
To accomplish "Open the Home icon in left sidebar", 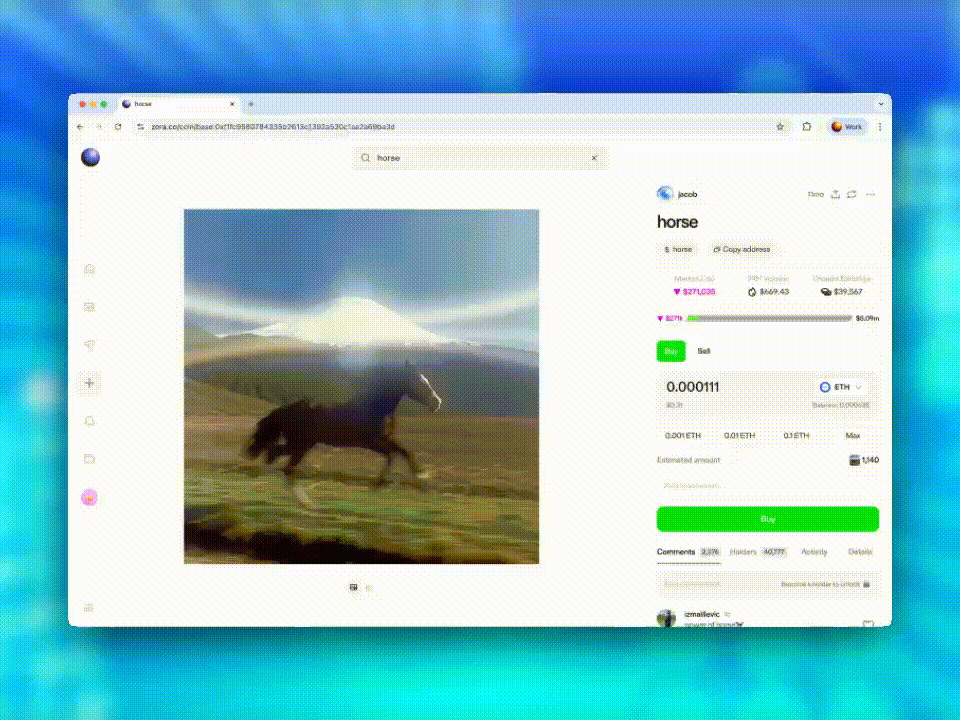I will [89, 269].
